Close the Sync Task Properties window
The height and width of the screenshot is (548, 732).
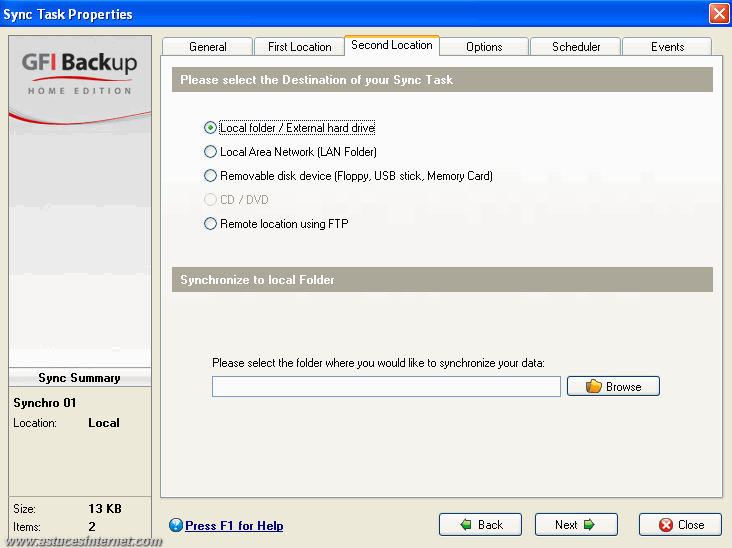(719, 14)
